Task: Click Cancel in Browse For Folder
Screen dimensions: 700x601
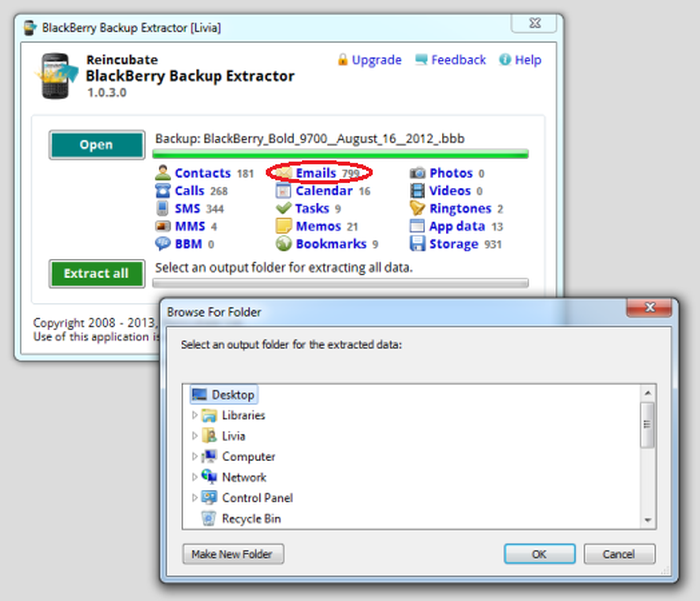Action: (619, 554)
